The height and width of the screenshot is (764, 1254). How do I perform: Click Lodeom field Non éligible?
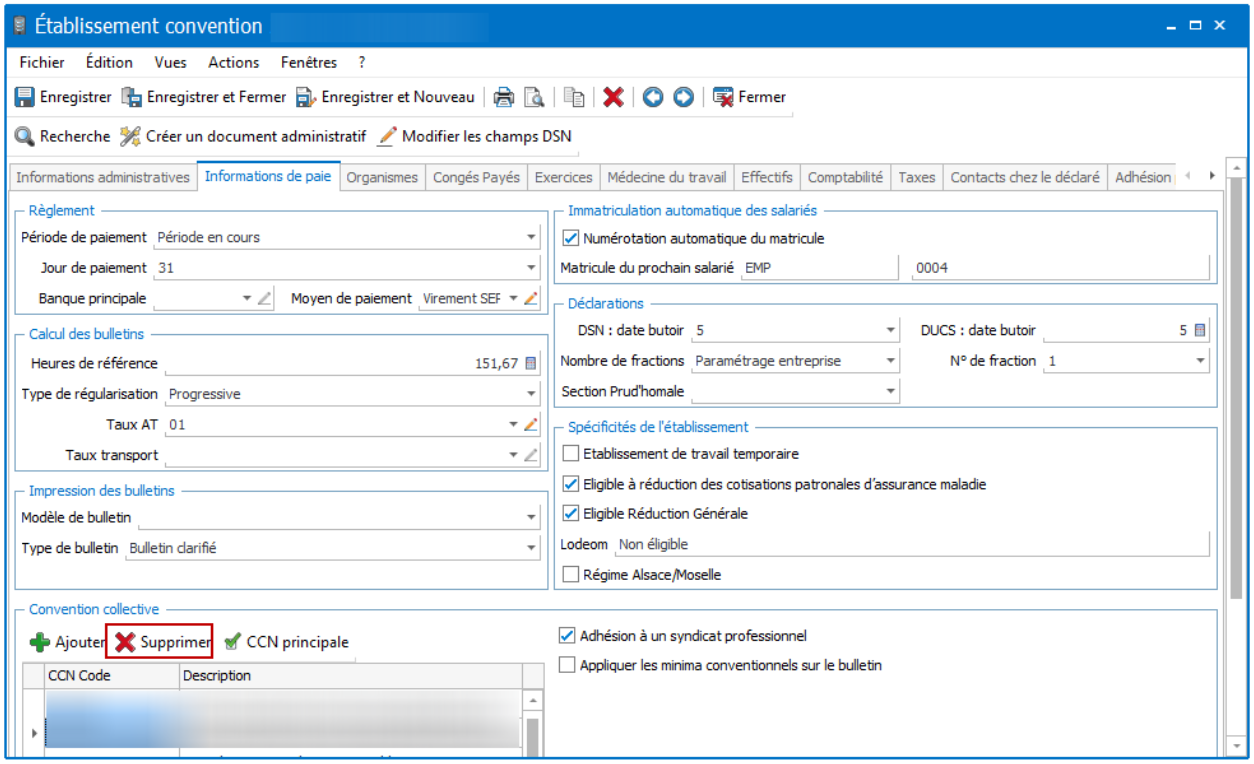click(912, 545)
